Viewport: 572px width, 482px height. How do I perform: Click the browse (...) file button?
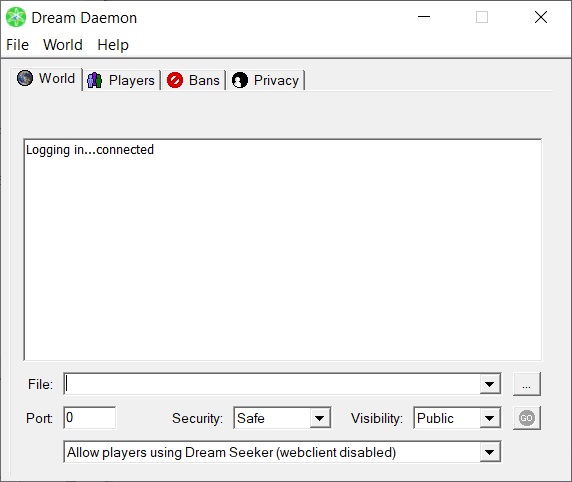[x=527, y=384]
